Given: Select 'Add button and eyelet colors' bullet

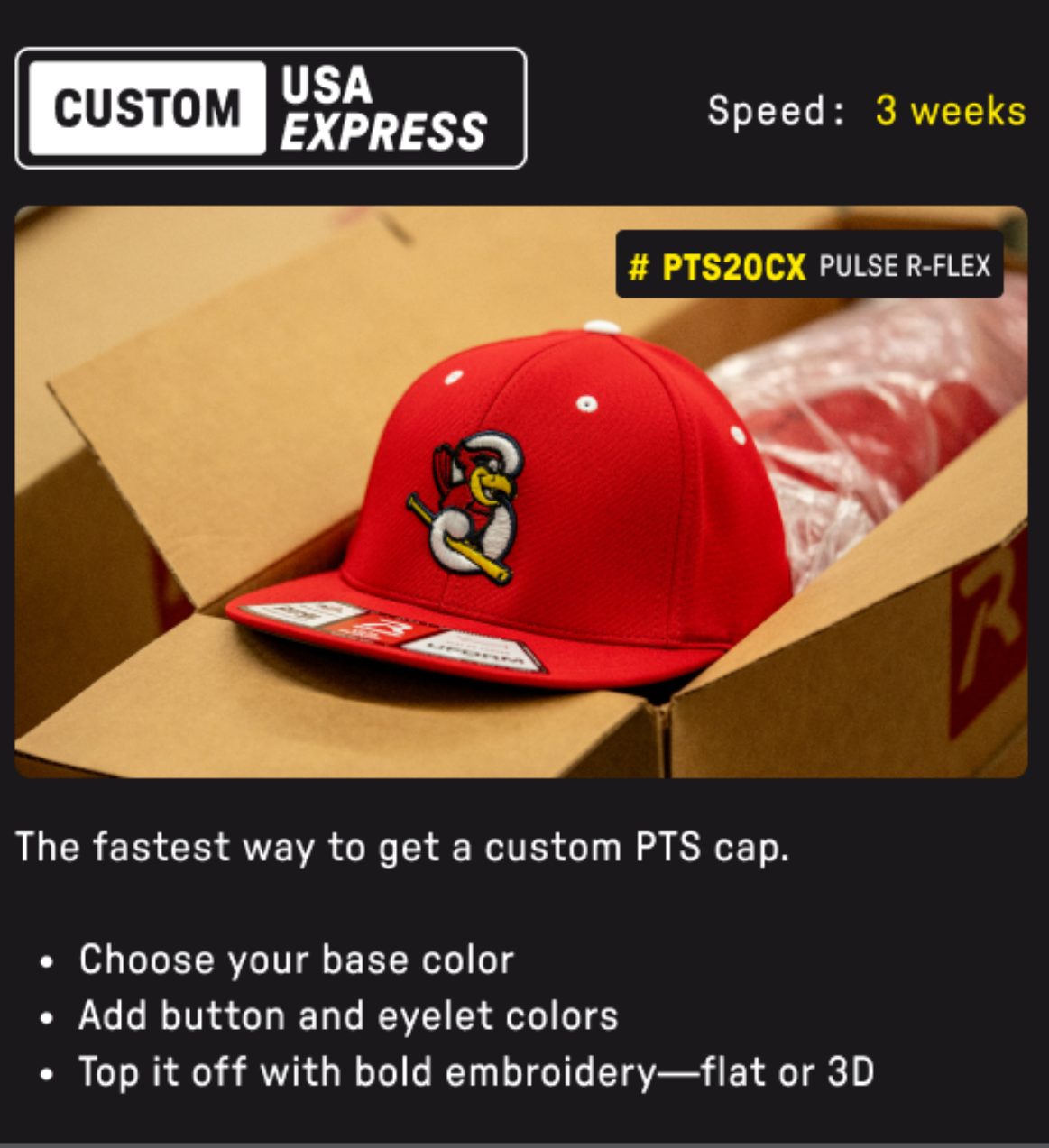Looking at the screenshot, I should click(x=348, y=1015).
